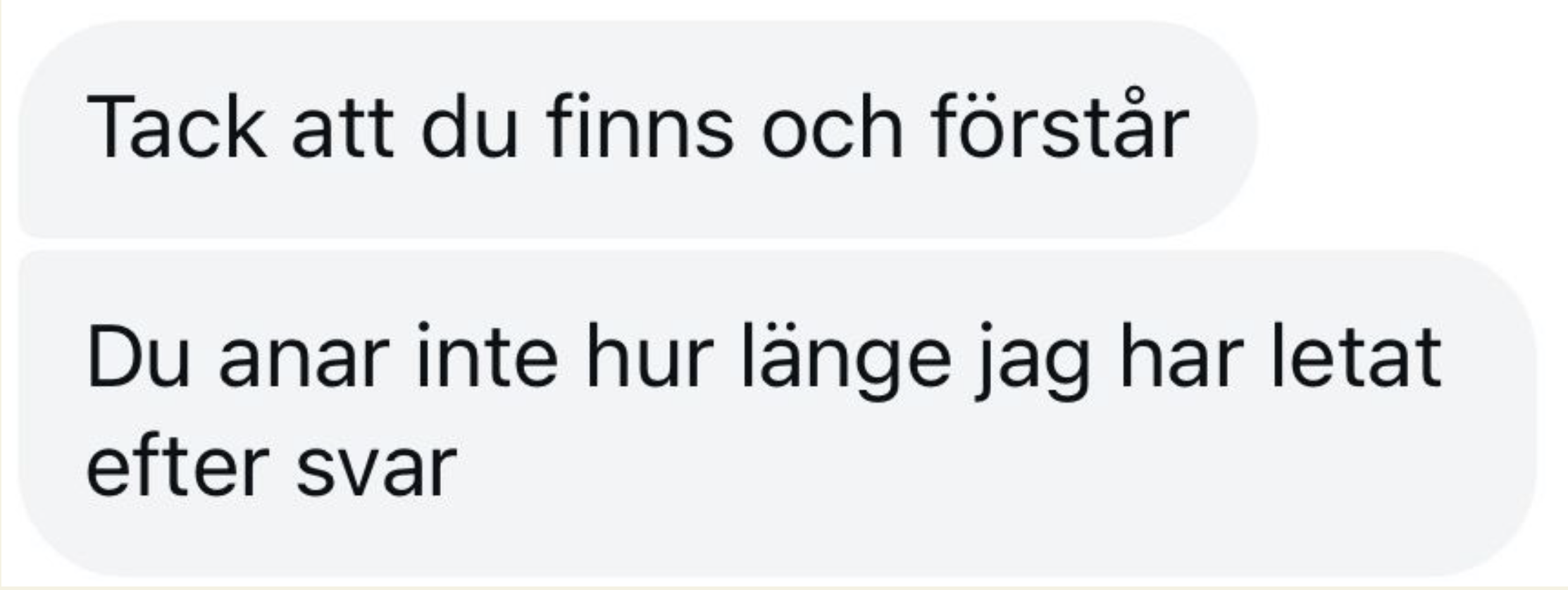Click the word "finns" in first message
This screenshot has height=590, width=1568.
click(640, 126)
